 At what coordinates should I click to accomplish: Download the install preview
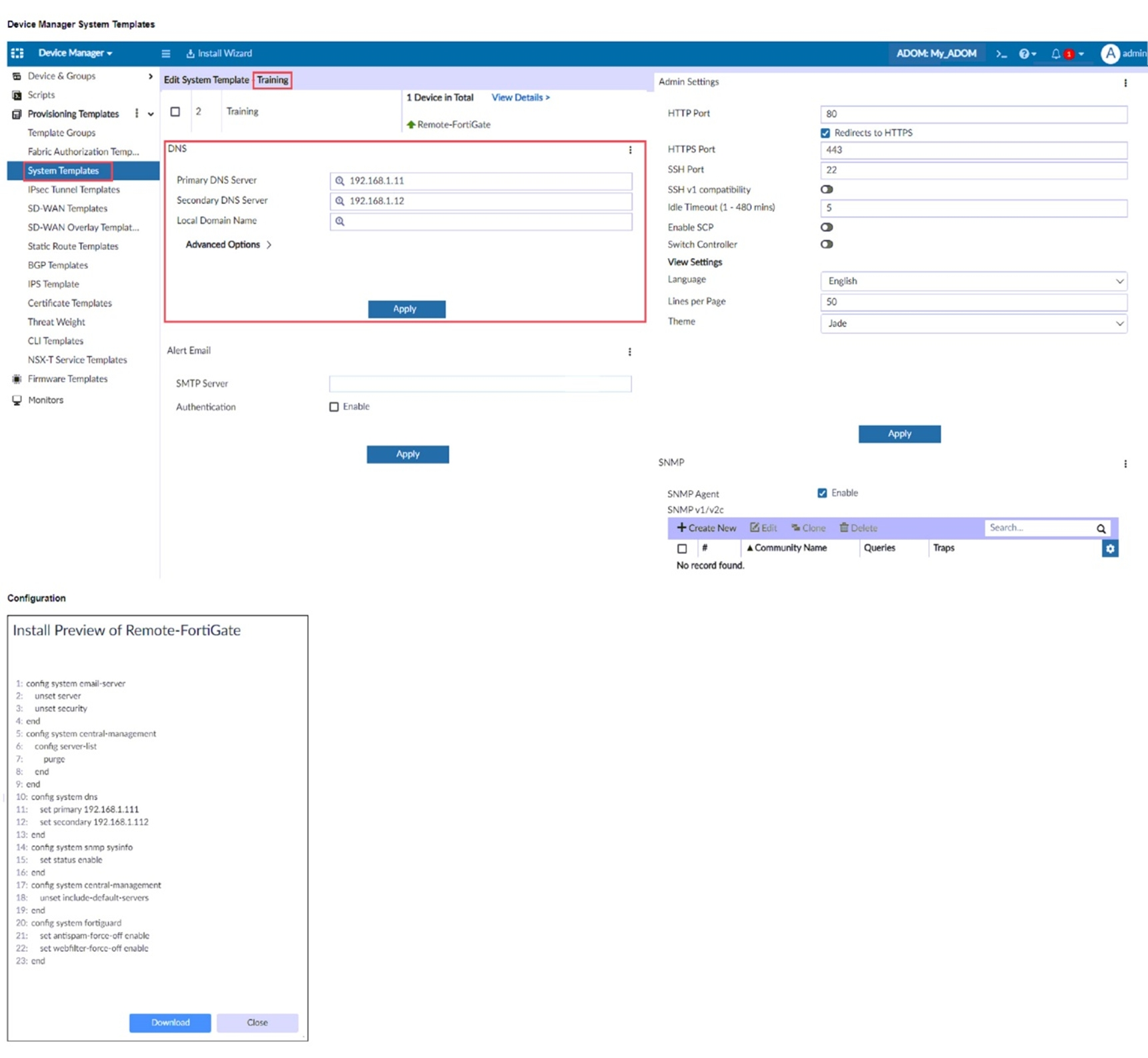point(170,1022)
